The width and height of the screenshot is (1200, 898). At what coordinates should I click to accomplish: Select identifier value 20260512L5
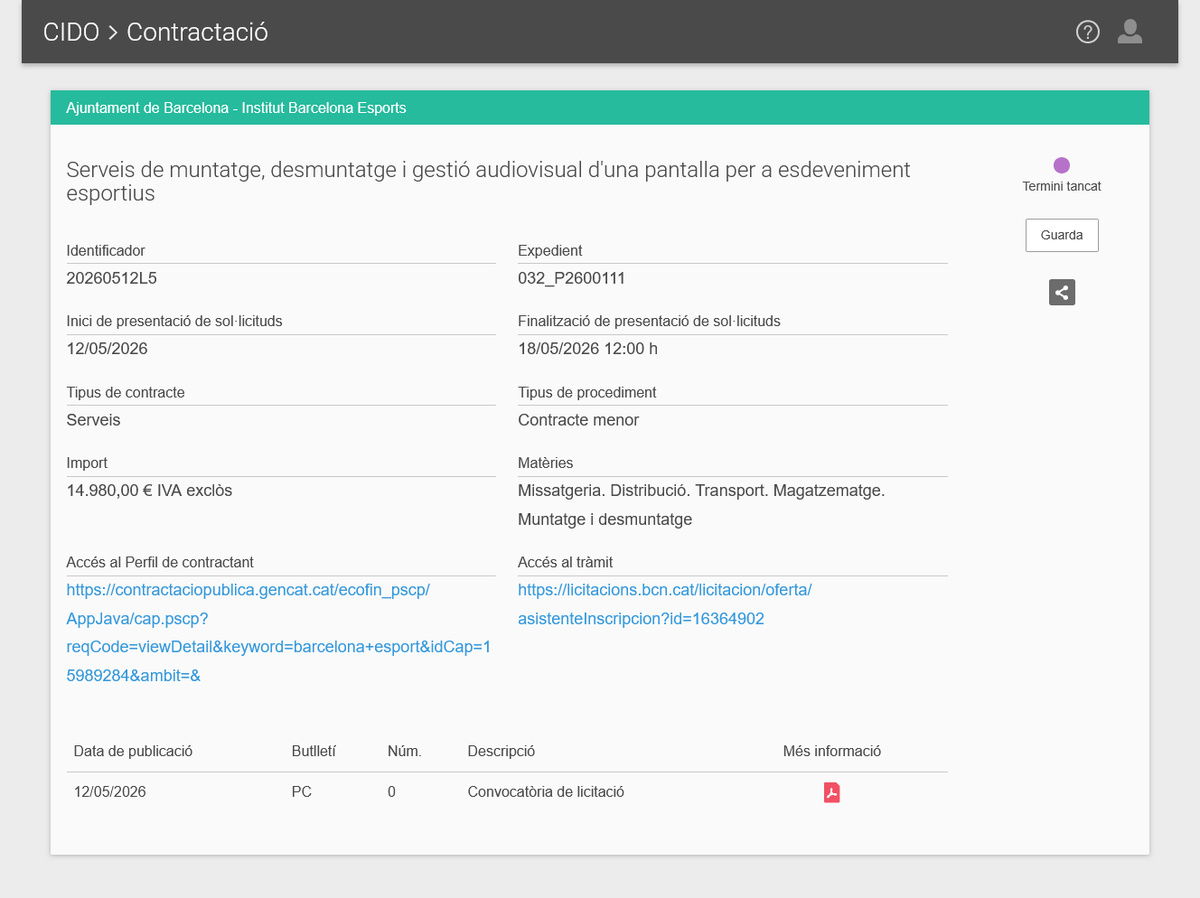click(x=111, y=278)
